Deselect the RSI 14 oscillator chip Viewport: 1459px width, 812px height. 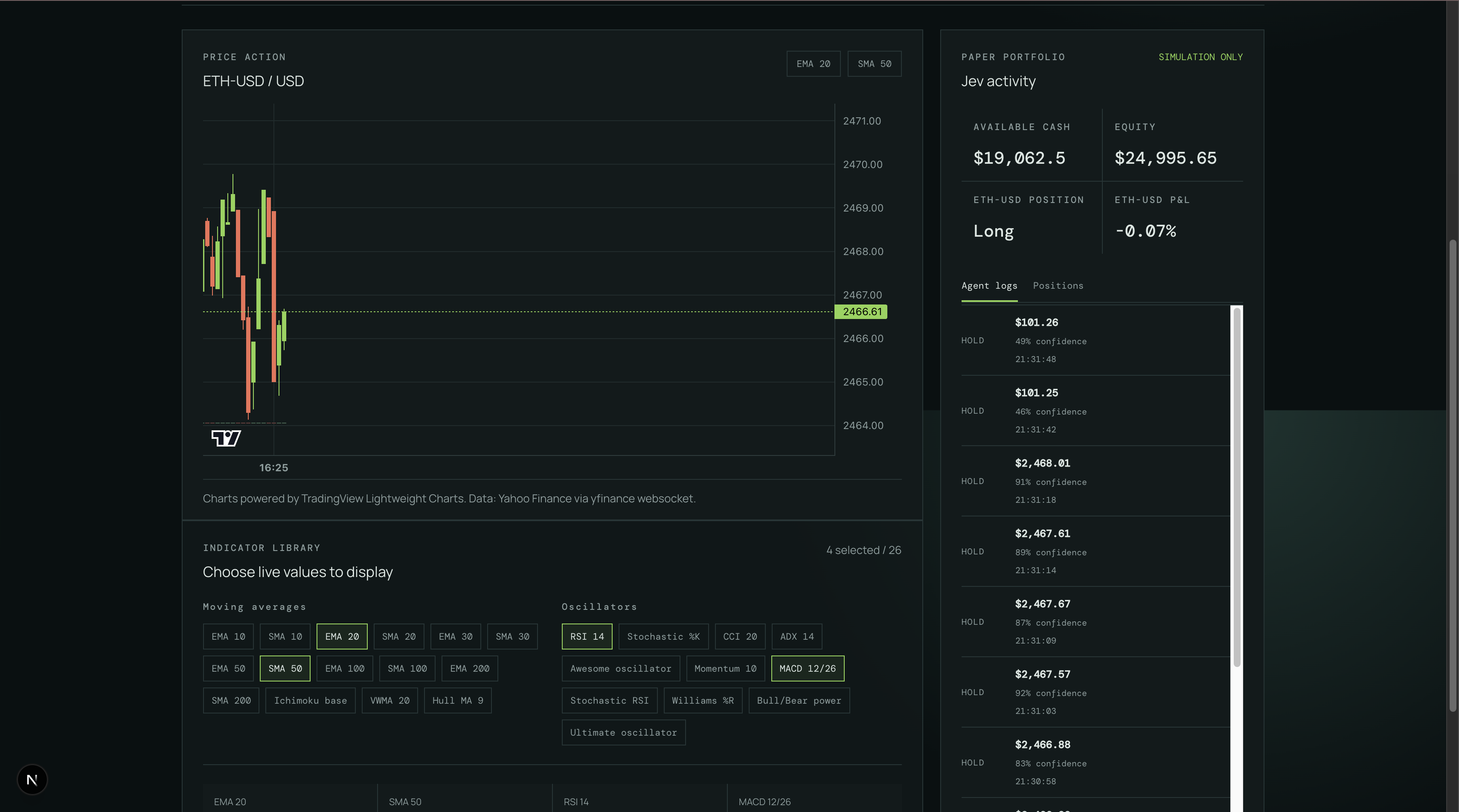tap(587, 636)
